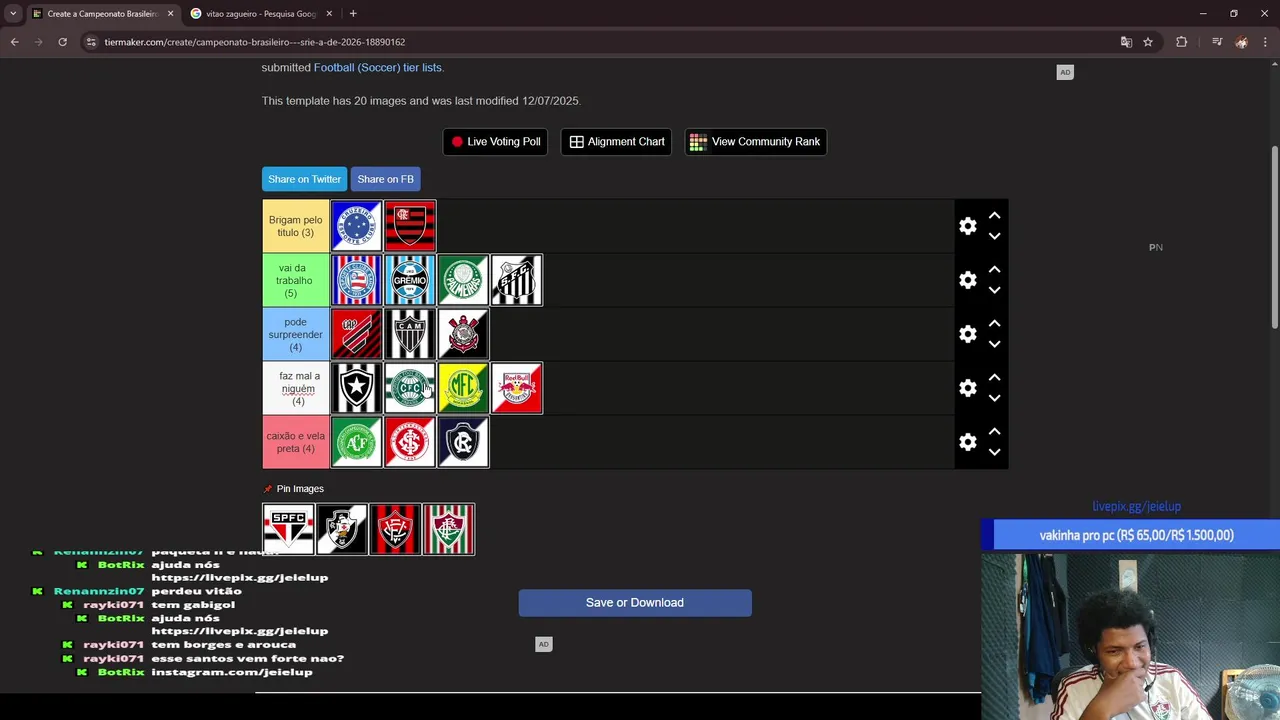Select the Red Bull Bragantino logo
This screenshot has height=720, width=1280.
[517, 388]
